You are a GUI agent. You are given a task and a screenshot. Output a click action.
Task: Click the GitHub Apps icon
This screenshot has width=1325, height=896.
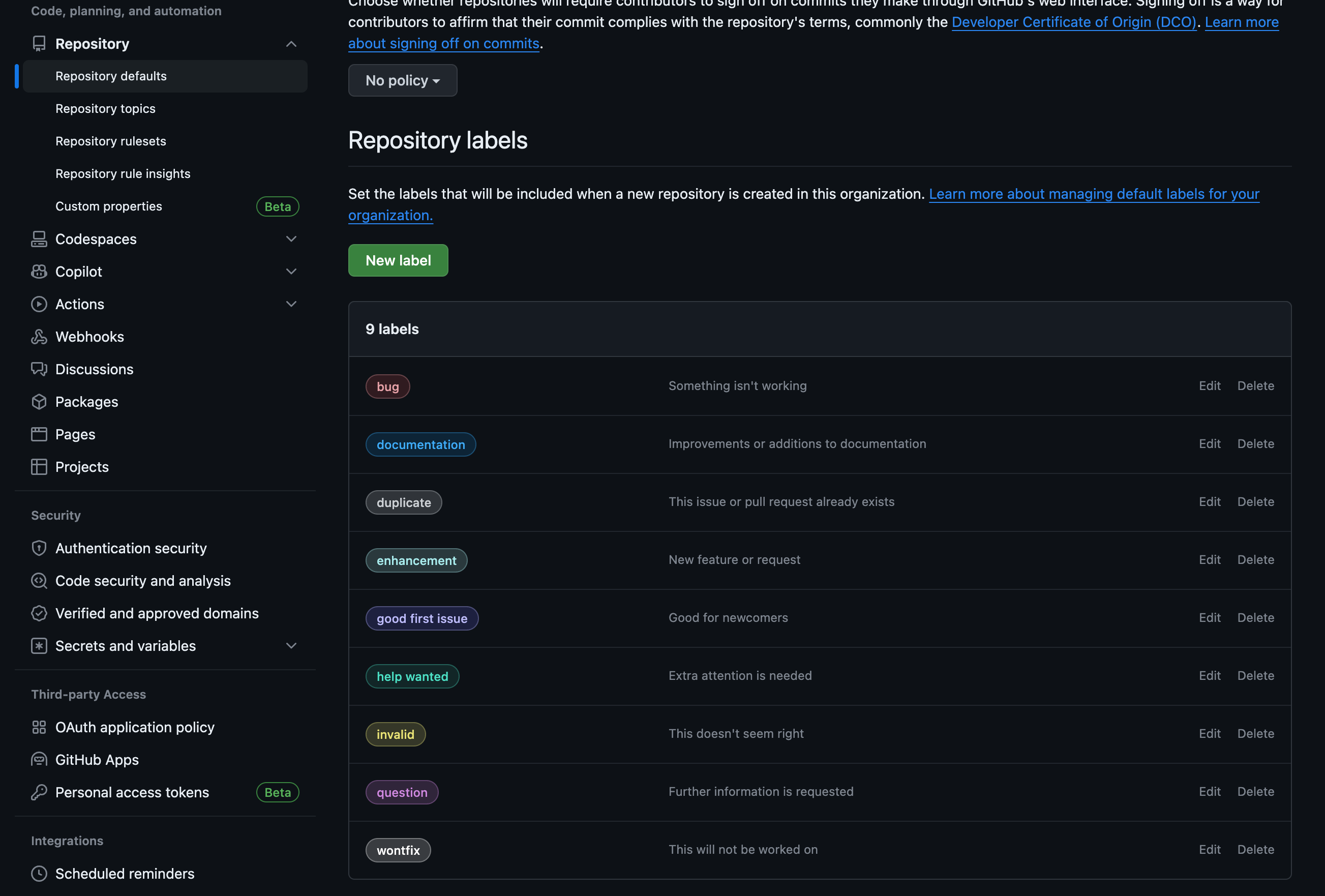[x=39, y=760]
